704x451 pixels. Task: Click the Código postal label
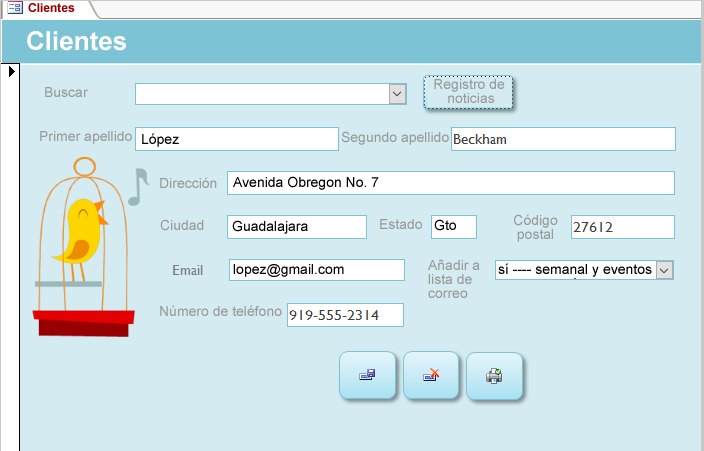click(535, 227)
